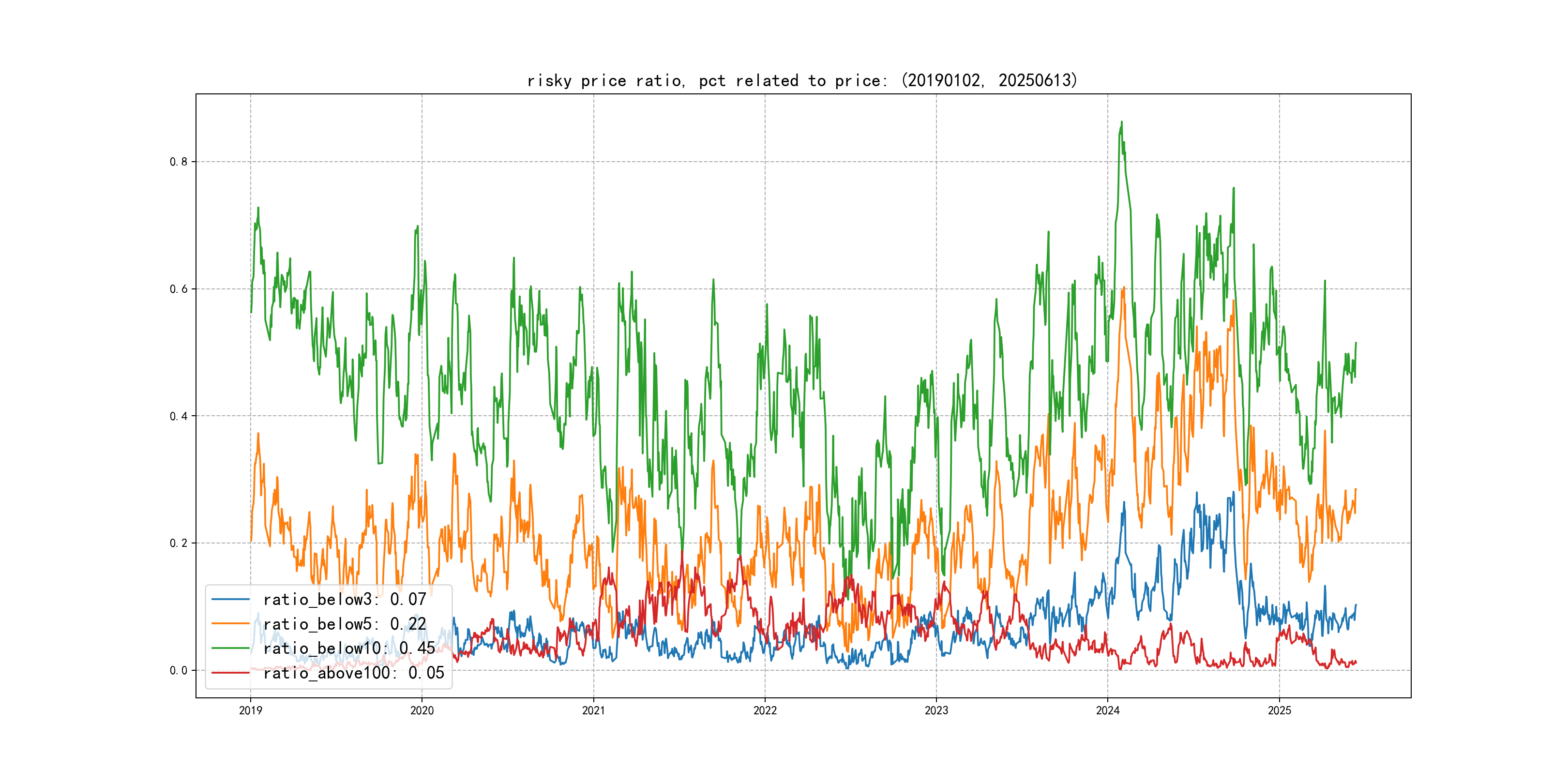Select the 'ratio_below5: 0.22' legend label
The image size is (1568, 784).
(345, 624)
